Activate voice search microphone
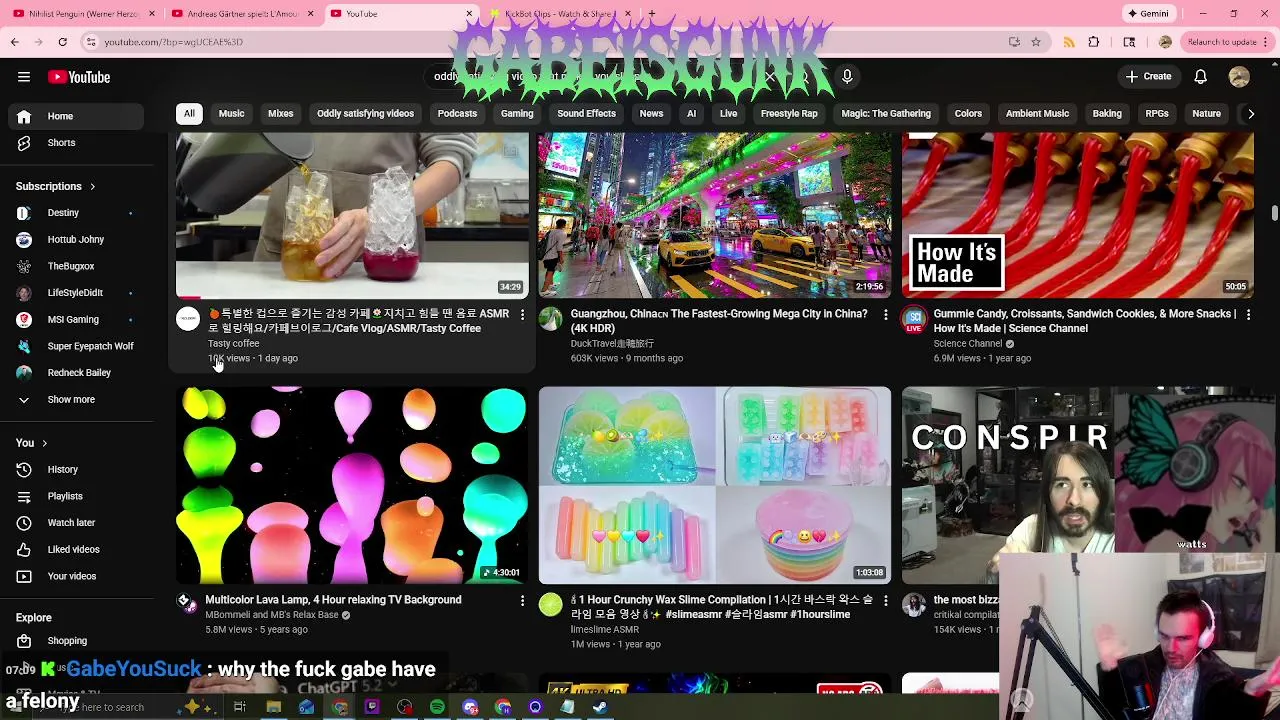 [847, 77]
